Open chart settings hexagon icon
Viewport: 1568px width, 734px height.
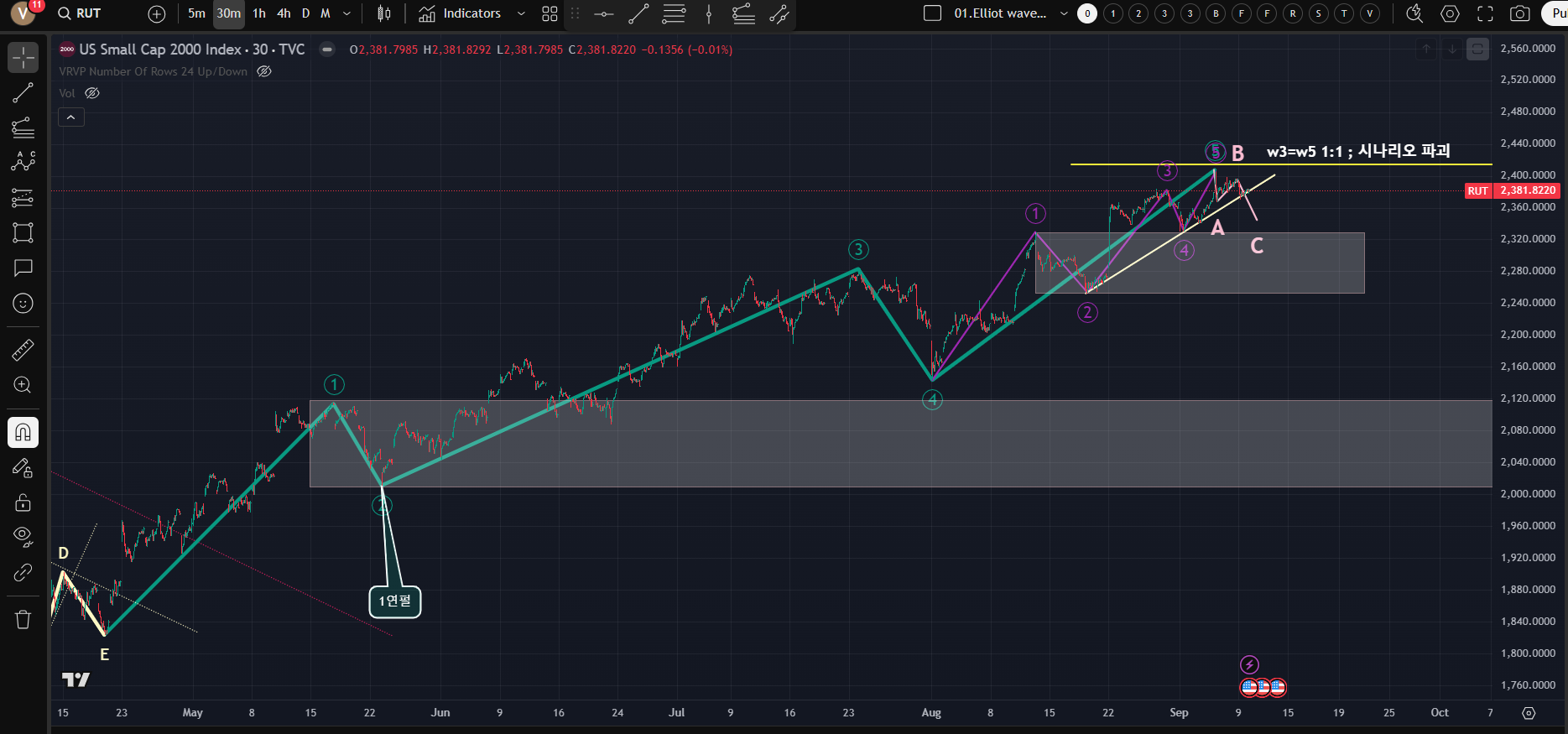[1450, 13]
